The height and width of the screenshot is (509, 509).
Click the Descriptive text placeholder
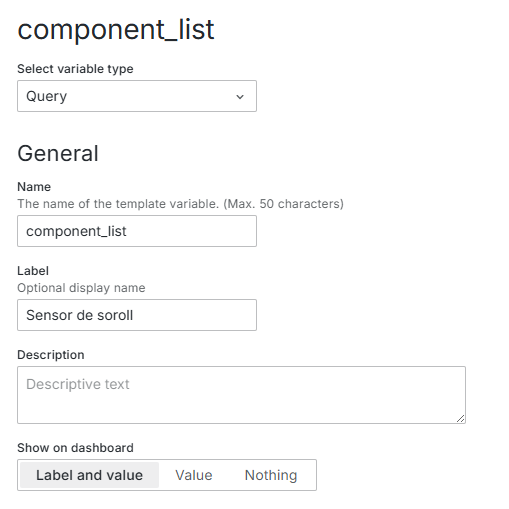[x=78, y=384]
